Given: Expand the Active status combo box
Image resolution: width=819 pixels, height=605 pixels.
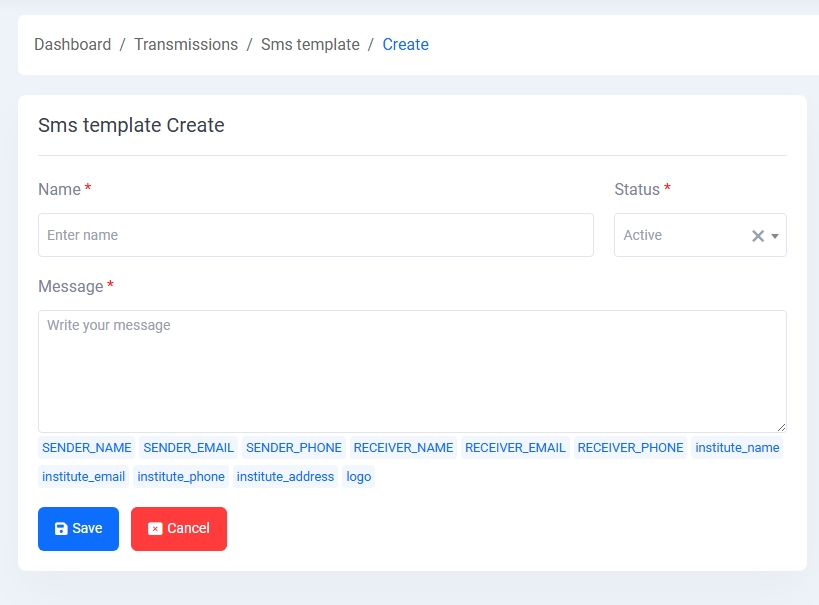Looking at the screenshot, I should [x=690, y=235].
